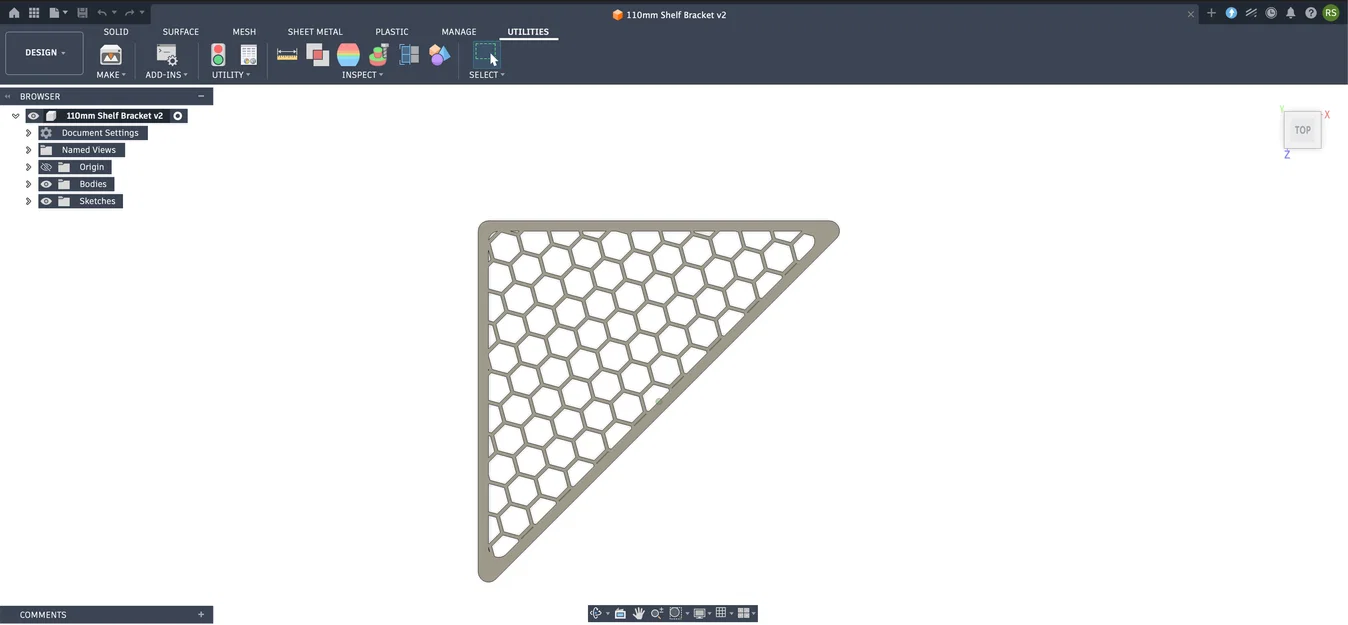Switch to the SHEET METAL tab

[x=315, y=32]
